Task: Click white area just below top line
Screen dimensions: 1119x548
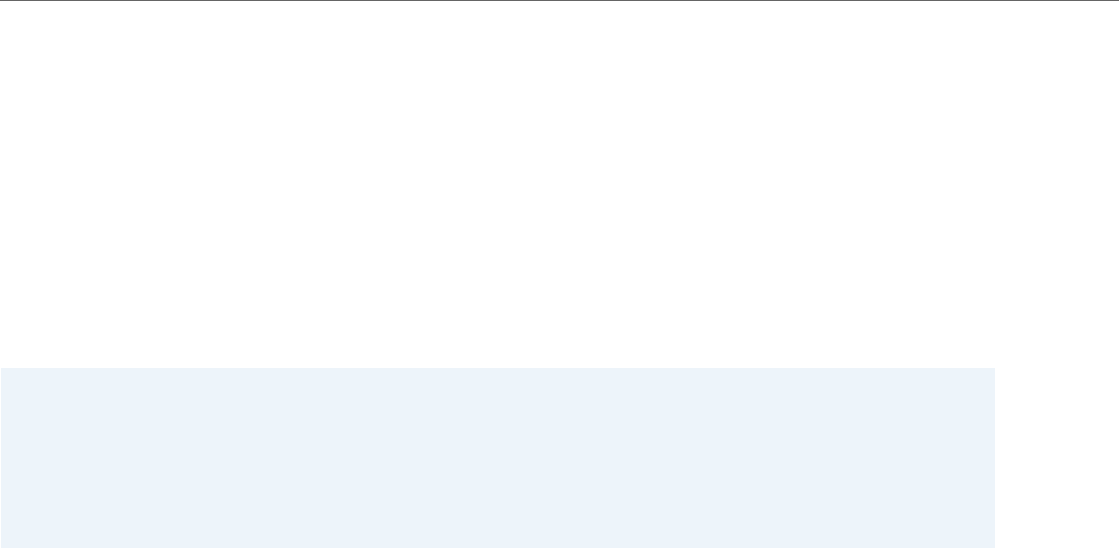Action: pyautogui.click(x=560, y=9)
